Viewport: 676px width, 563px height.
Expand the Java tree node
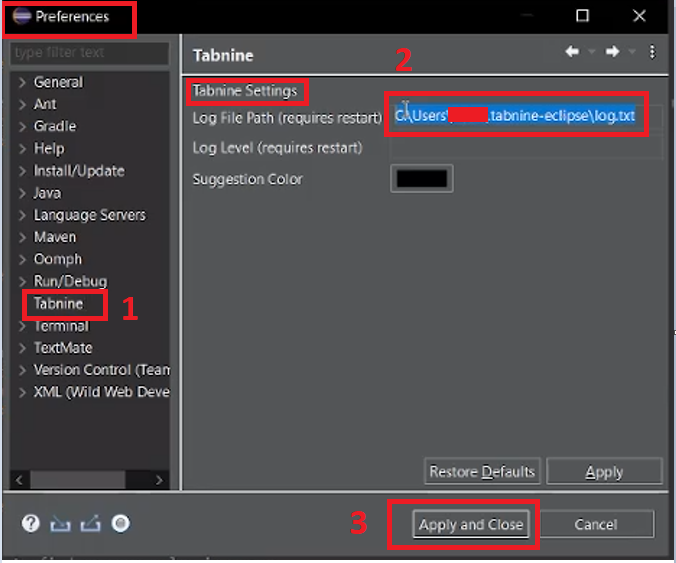pos(22,193)
